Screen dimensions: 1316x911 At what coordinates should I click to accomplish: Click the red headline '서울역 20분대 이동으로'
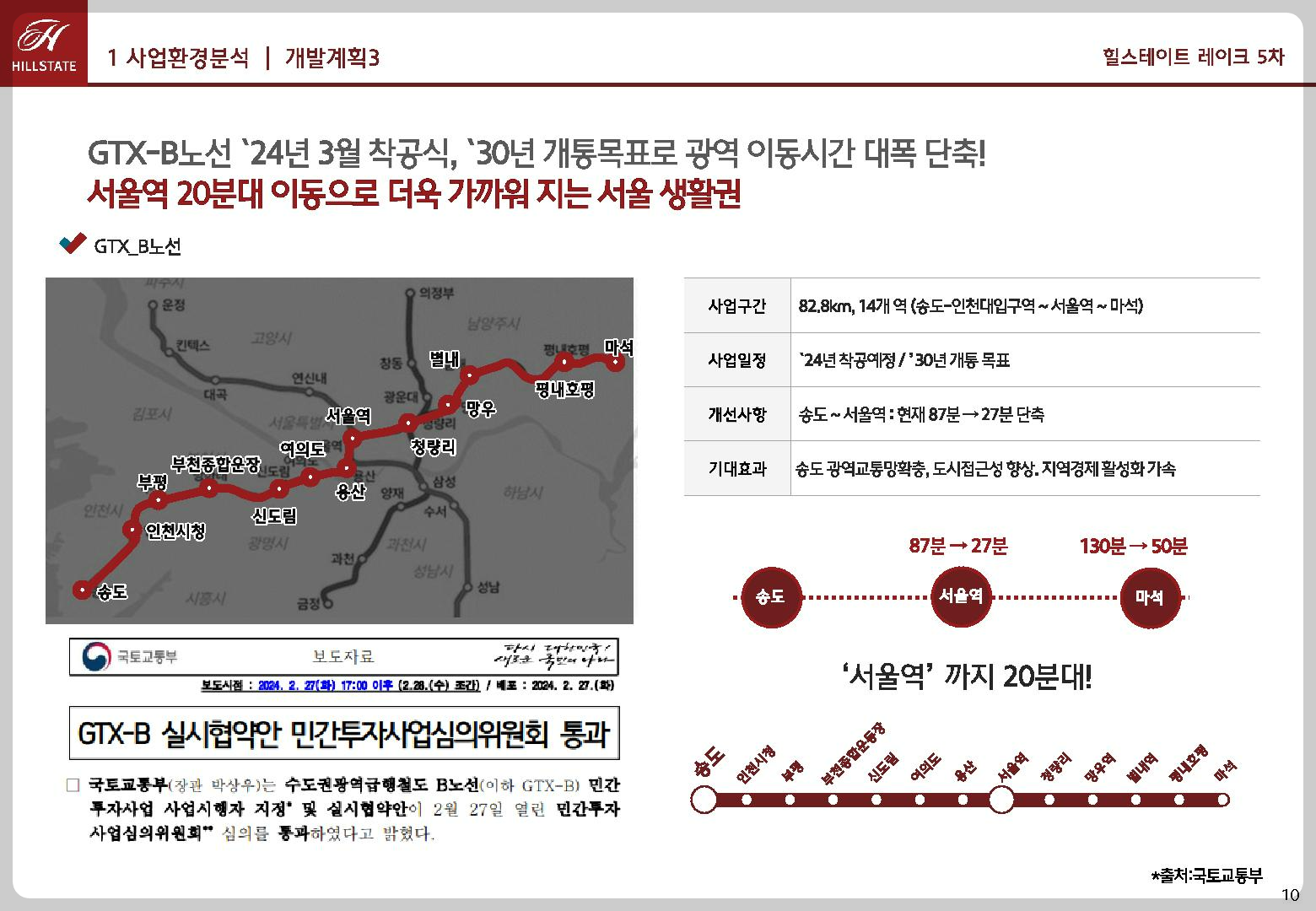(x=414, y=195)
